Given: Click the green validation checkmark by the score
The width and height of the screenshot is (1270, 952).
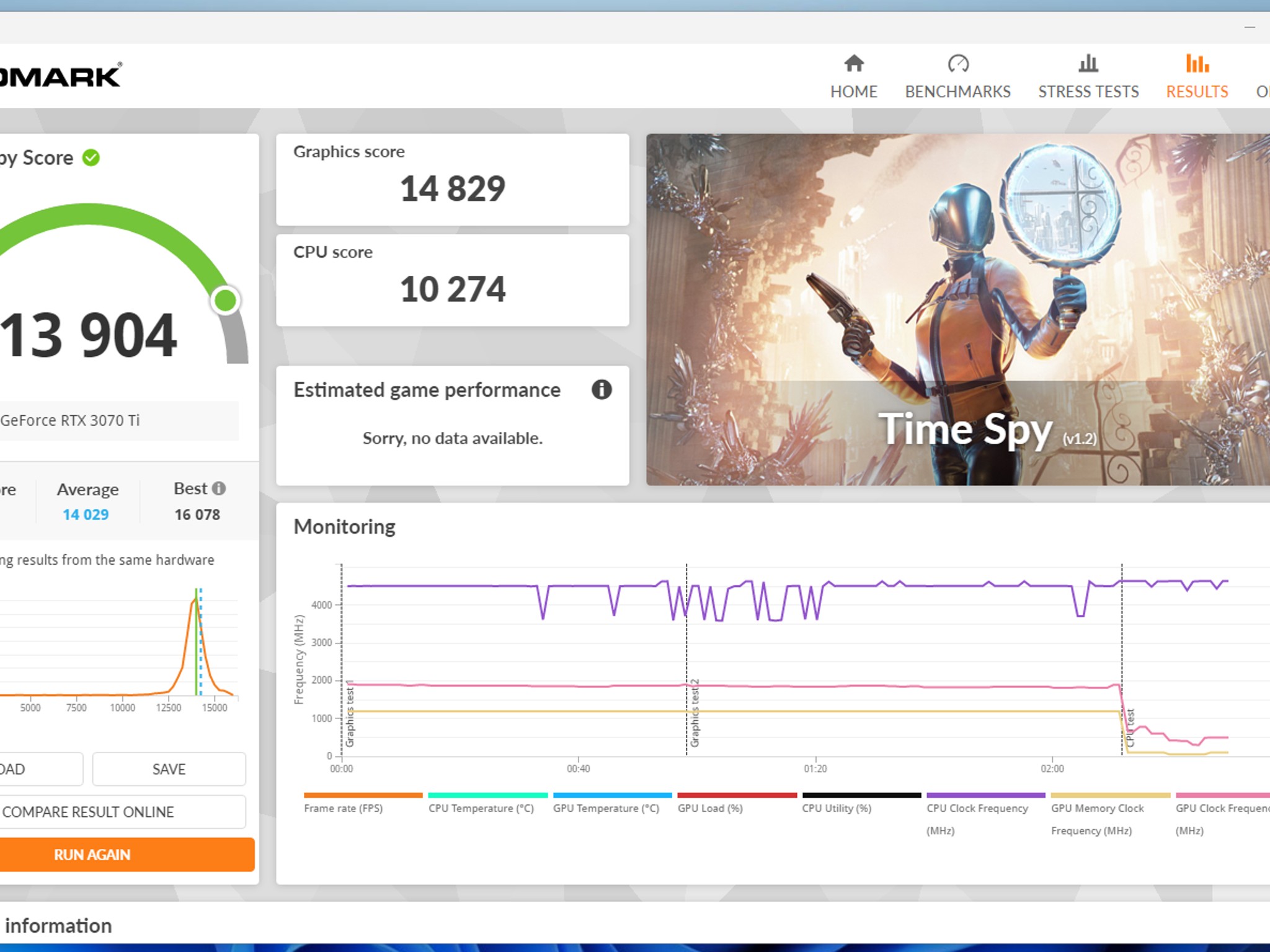Looking at the screenshot, I should pos(91,158).
